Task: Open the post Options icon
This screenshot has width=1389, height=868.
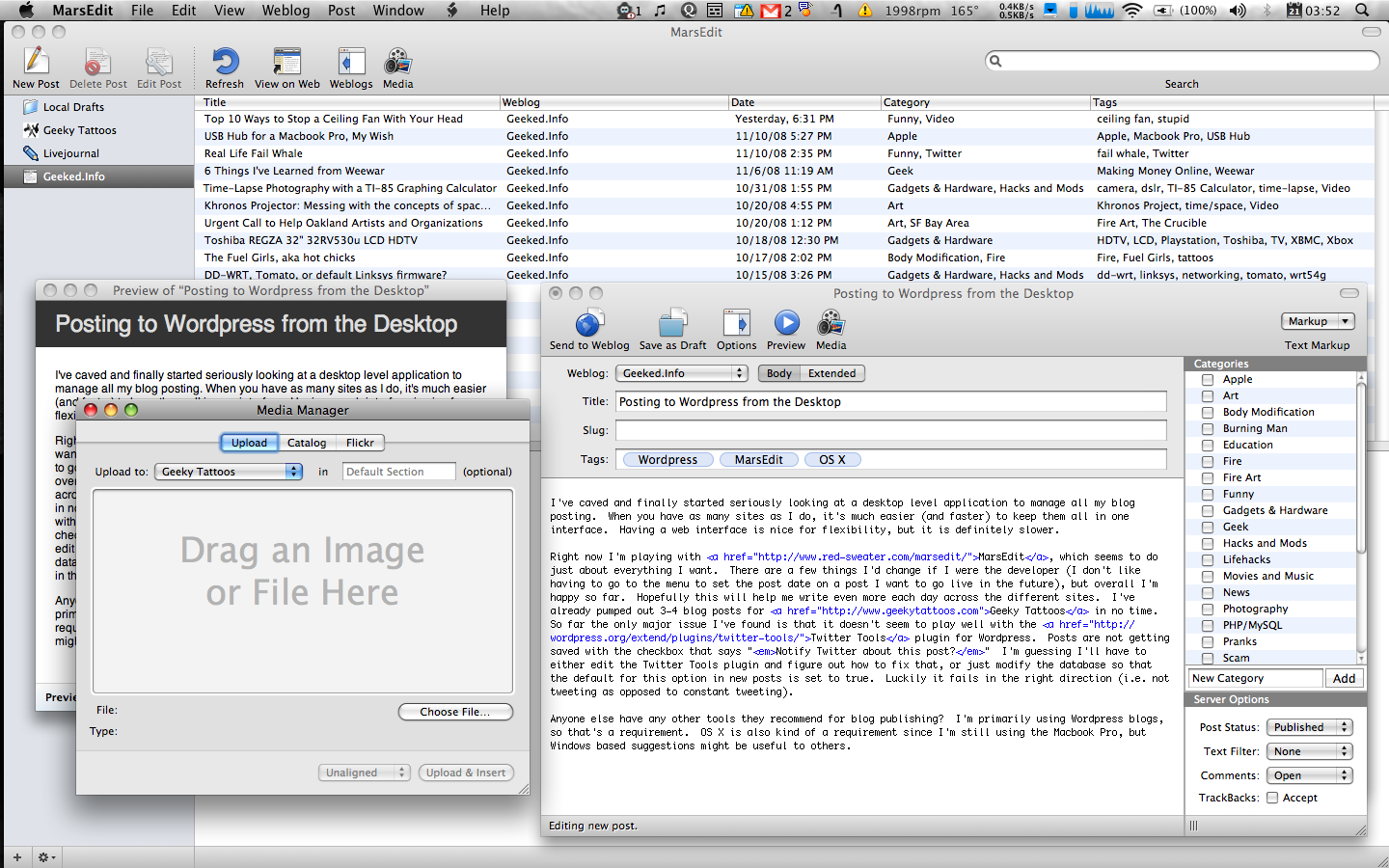Action: pos(736,324)
